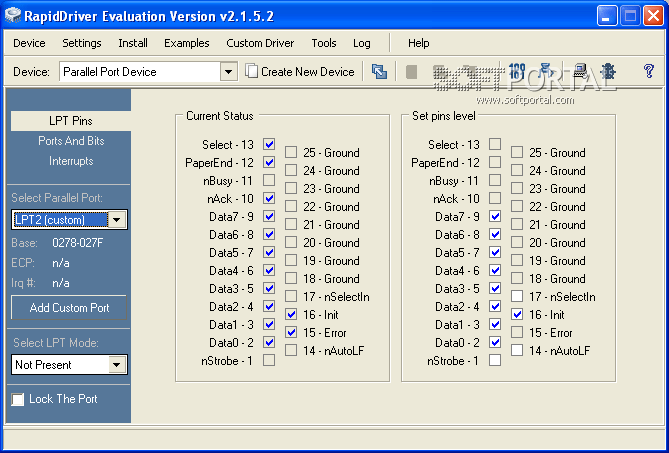Toggle nBusy - 11 in Set pins level
Image resolution: width=669 pixels, height=453 pixels.
coord(495,180)
